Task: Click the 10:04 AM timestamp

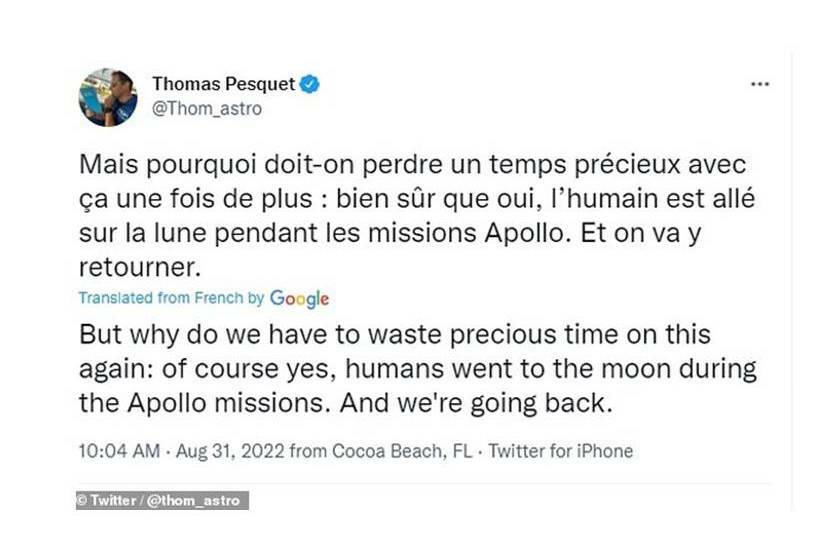Action: click(118, 451)
